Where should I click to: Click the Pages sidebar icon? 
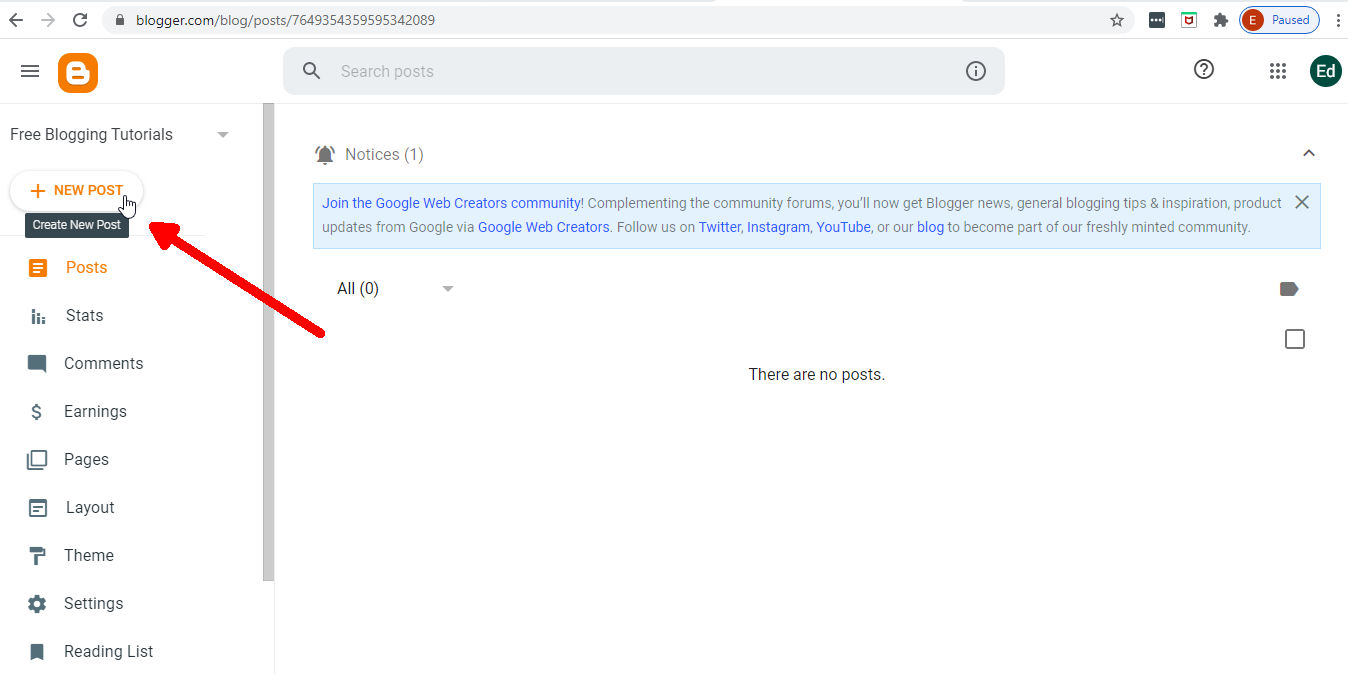tap(37, 460)
